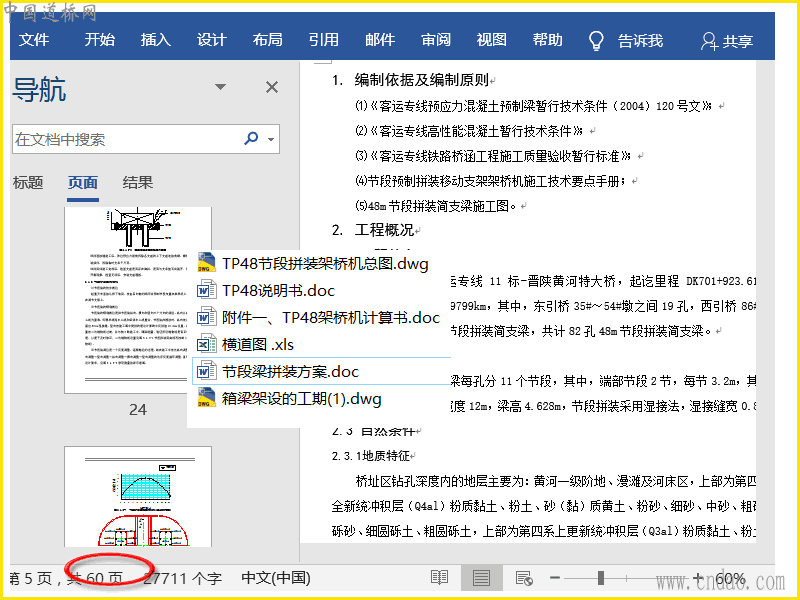Click the zoom out minus button

[555, 578]
